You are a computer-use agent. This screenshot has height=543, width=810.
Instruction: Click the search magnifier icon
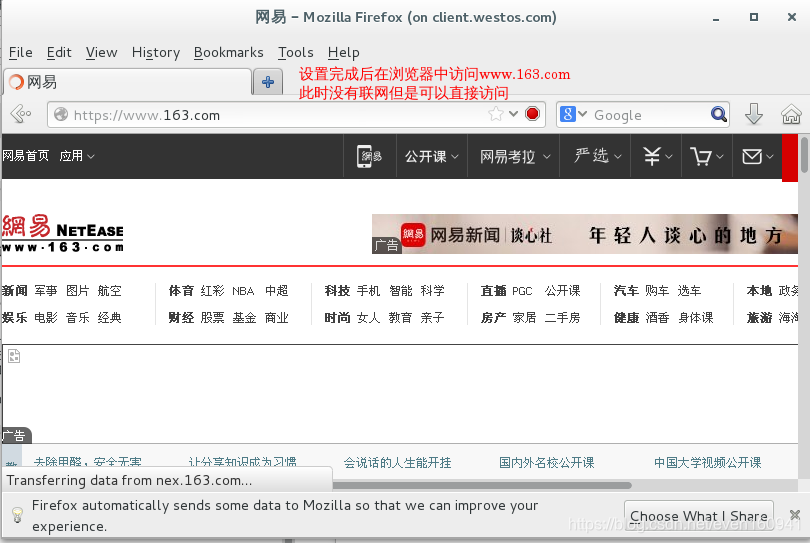pos(719,114)
